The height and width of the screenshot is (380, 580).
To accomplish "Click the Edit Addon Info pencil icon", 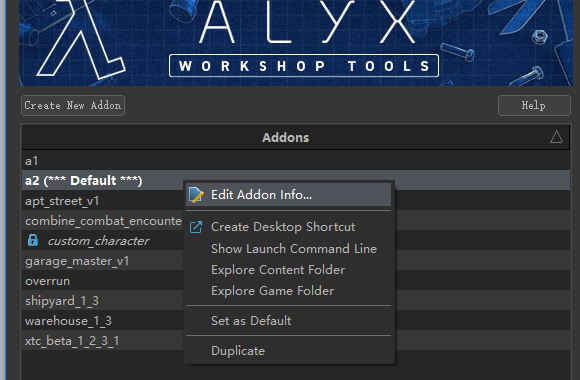I will (196, 195).
